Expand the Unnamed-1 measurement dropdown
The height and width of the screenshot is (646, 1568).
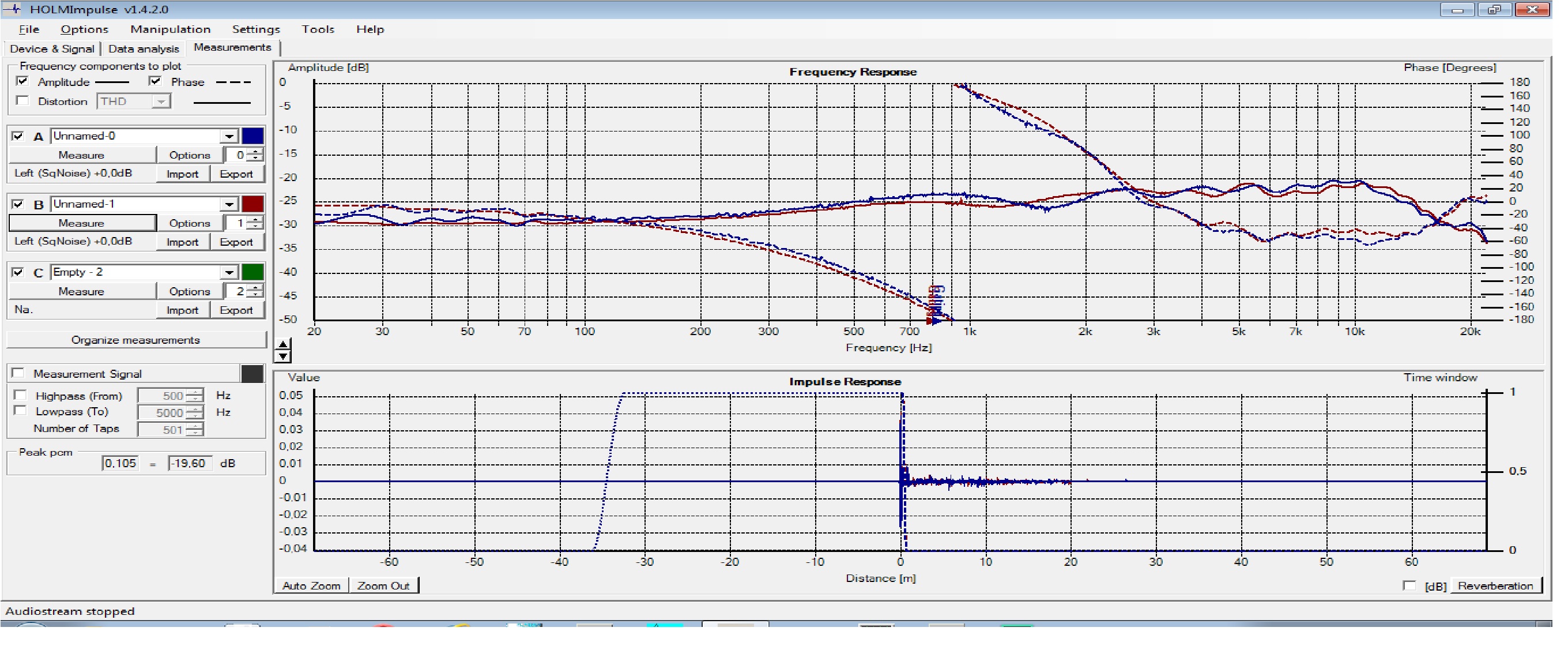pos(229,204)
